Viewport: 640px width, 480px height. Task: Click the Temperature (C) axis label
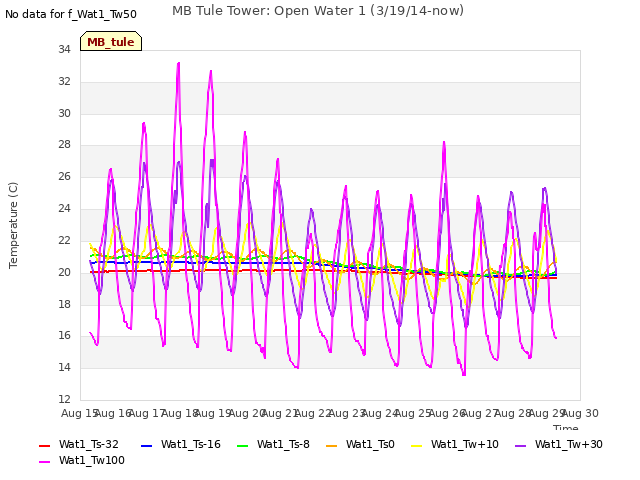13,225
